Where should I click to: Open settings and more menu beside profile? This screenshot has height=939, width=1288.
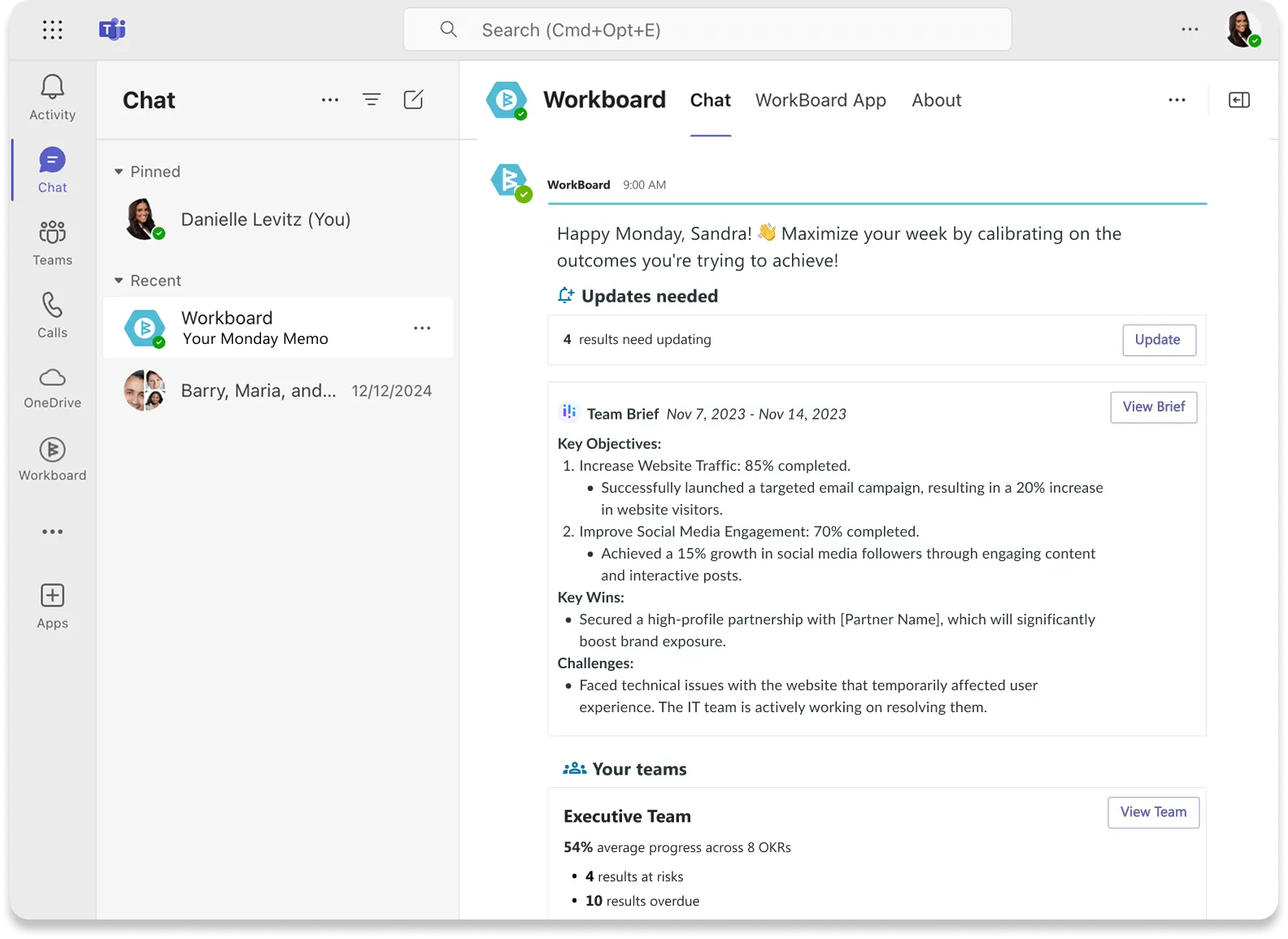click(x=1190, y=30)
